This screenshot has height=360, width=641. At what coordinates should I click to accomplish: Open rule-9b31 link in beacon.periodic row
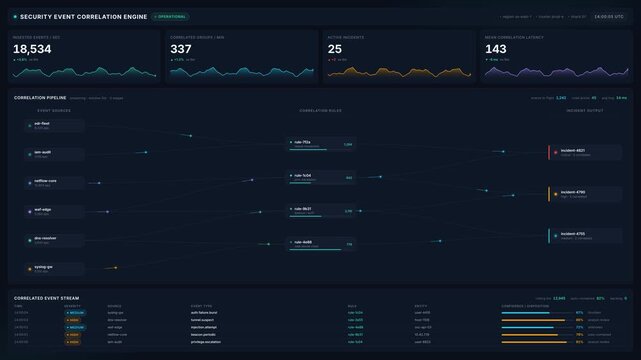pyautogui.click(x=355, y=335)
